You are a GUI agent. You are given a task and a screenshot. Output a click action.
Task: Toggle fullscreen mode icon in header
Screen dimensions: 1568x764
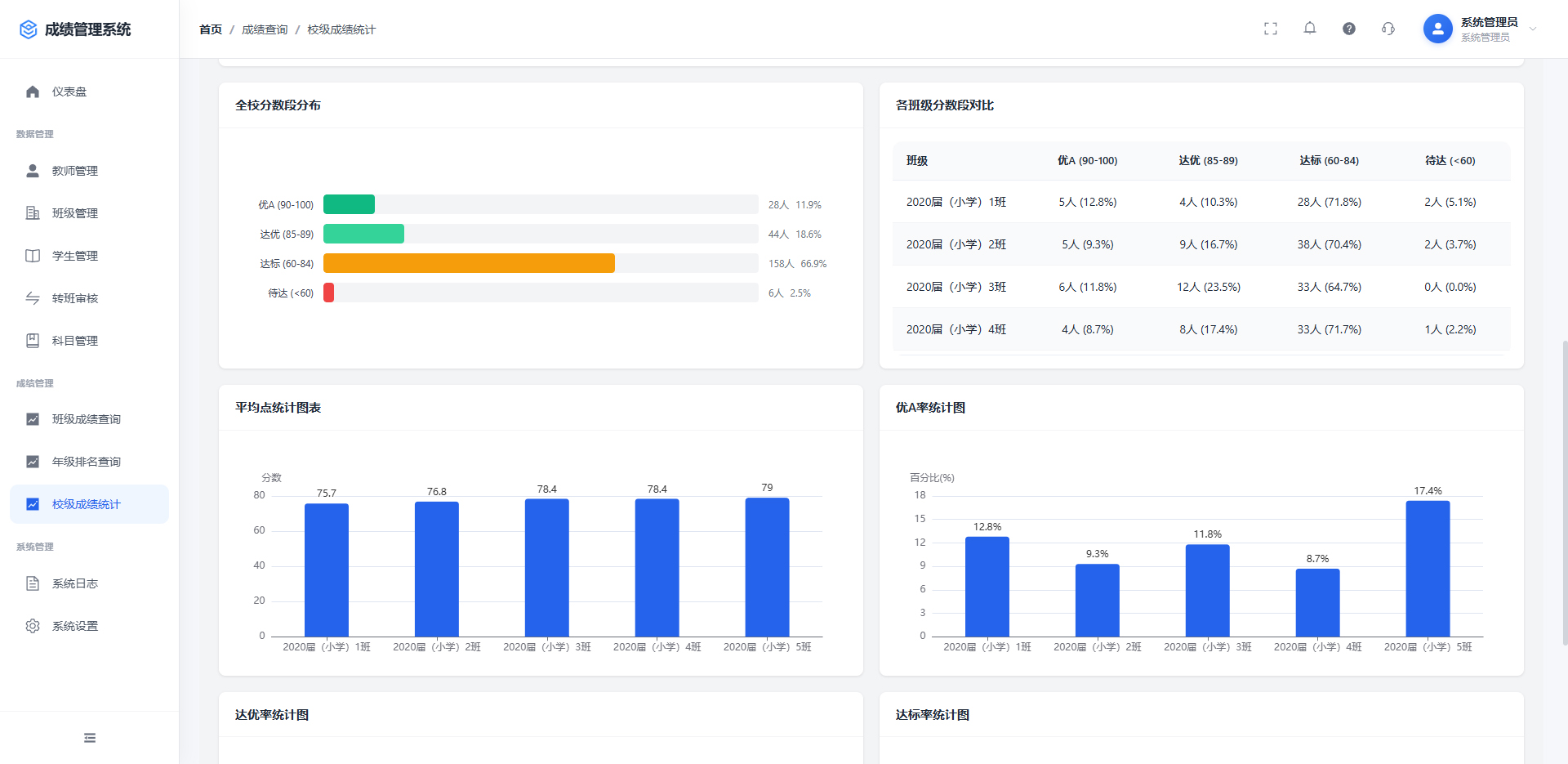tap(1270, 29)
